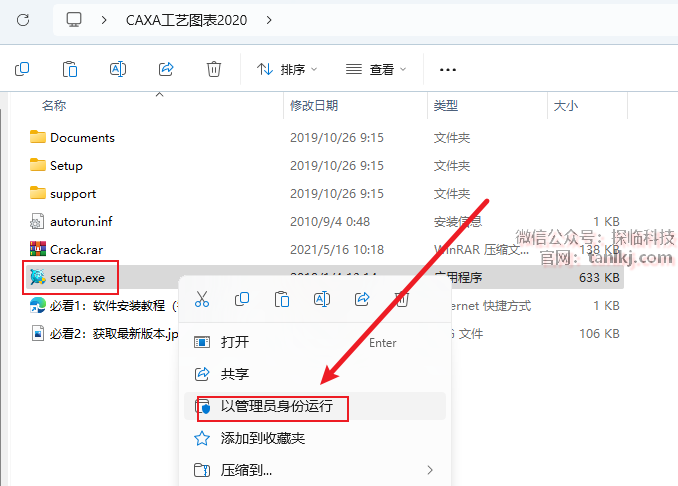Expand chevron after CAXA工艺图表2020

(269, 20)
